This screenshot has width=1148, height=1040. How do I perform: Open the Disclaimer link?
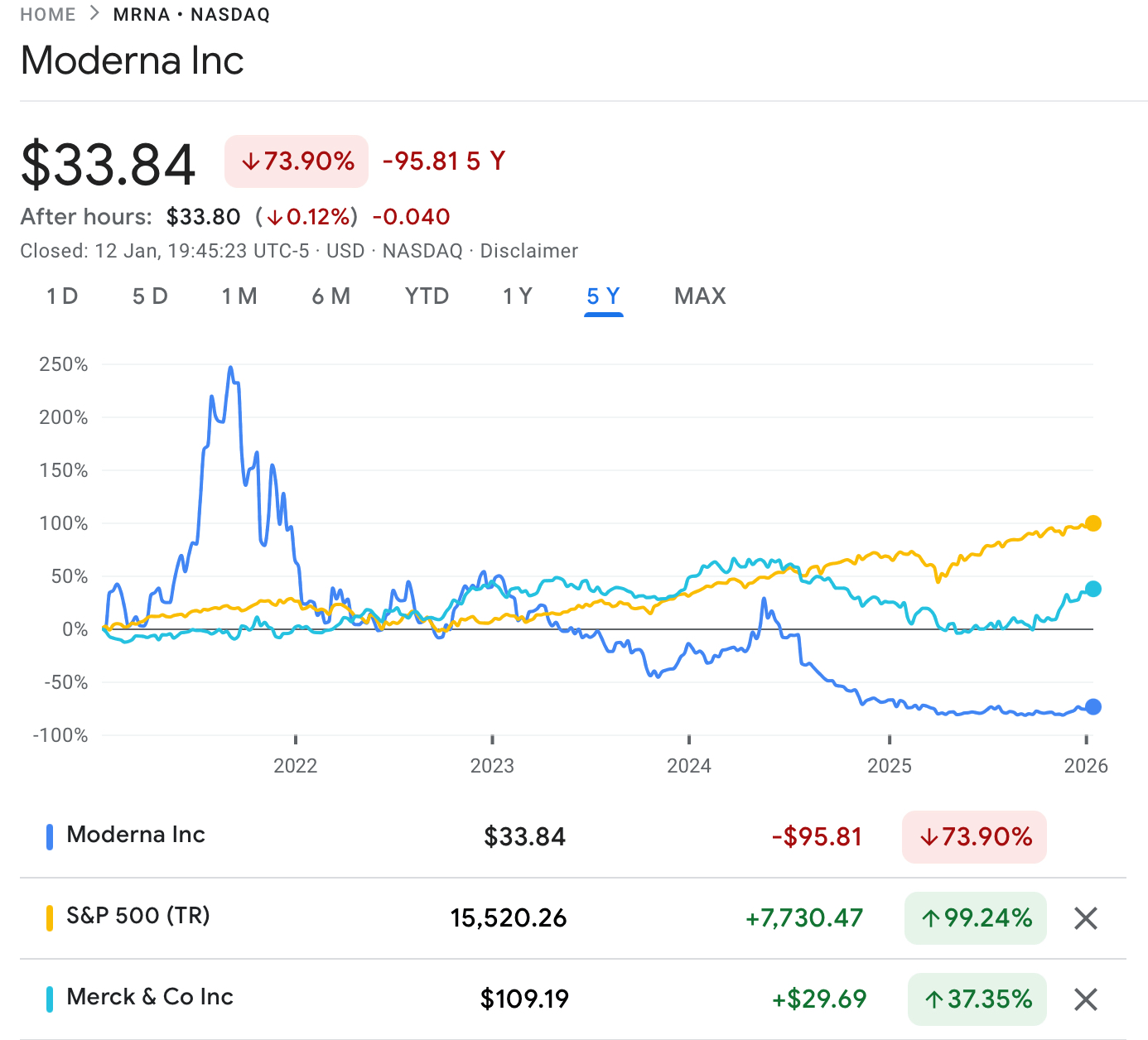click(529, 251)
